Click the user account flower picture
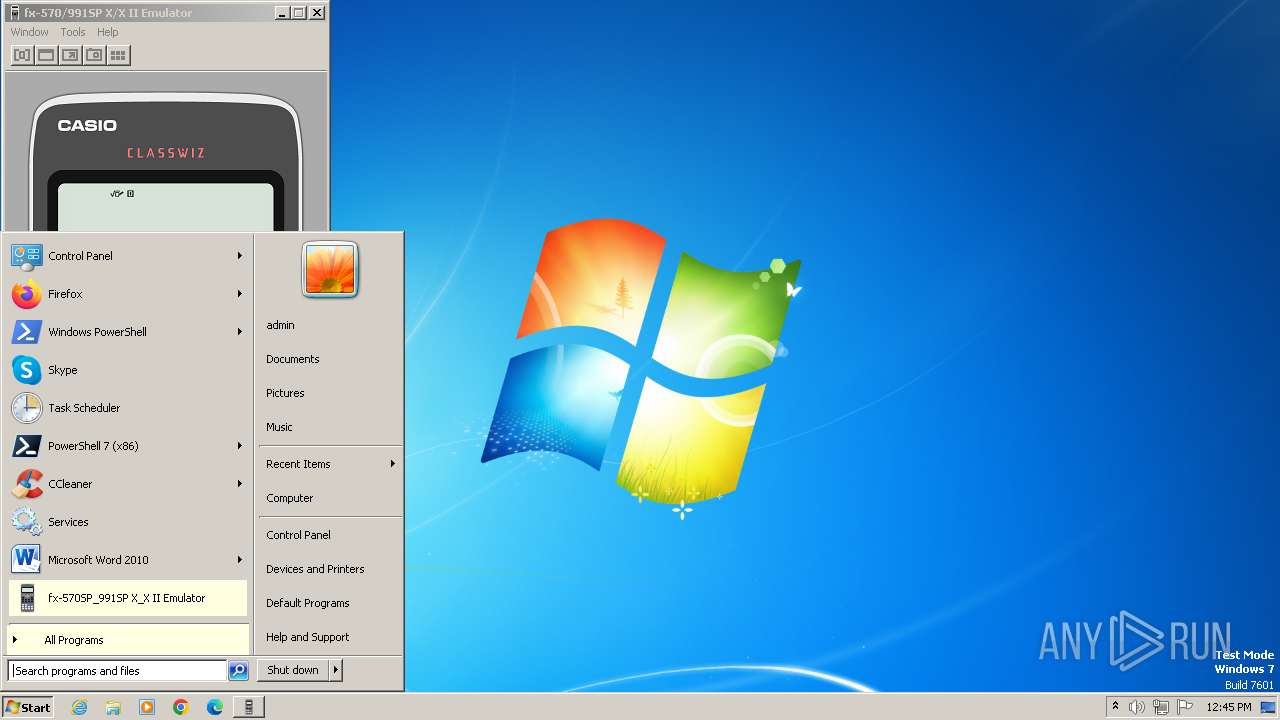This screenshot has height=720, width=1280. pos(330,270)
